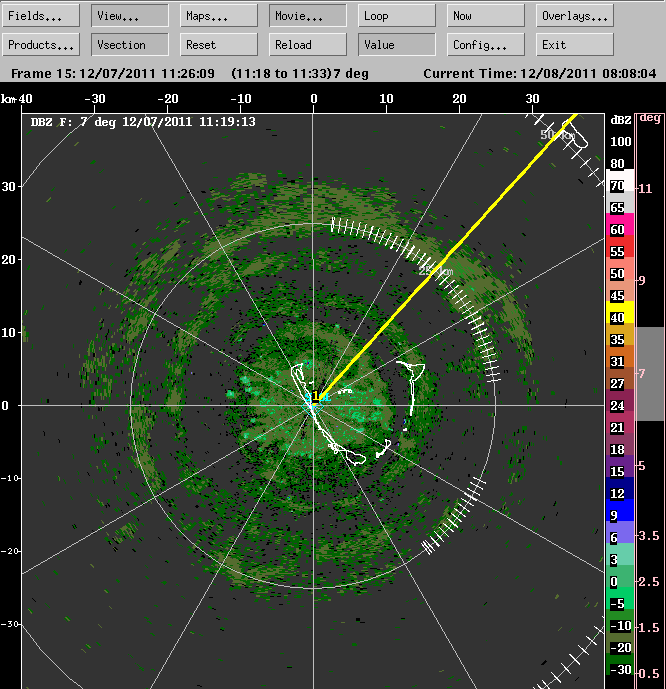Open the Overlays... dialog

[575, 16]
